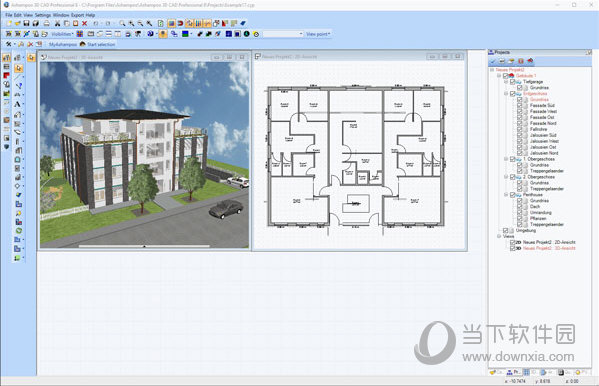Click the line drawing tool in left column

(18, 77)
